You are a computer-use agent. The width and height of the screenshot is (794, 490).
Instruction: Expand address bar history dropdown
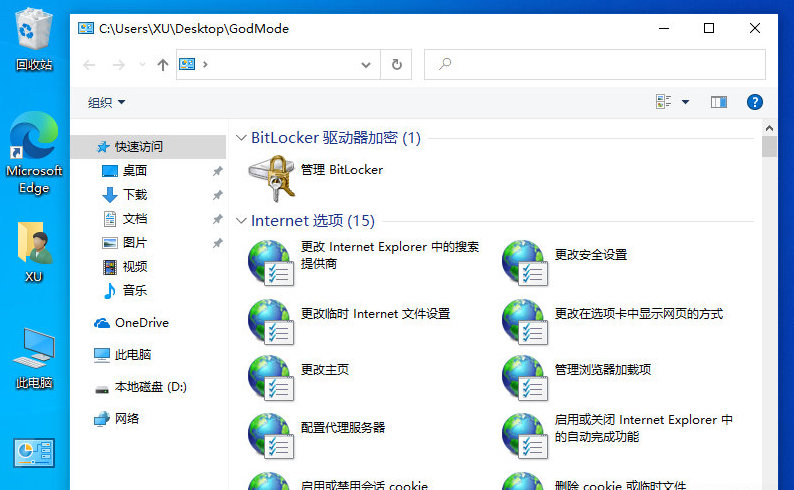[366, 65]
